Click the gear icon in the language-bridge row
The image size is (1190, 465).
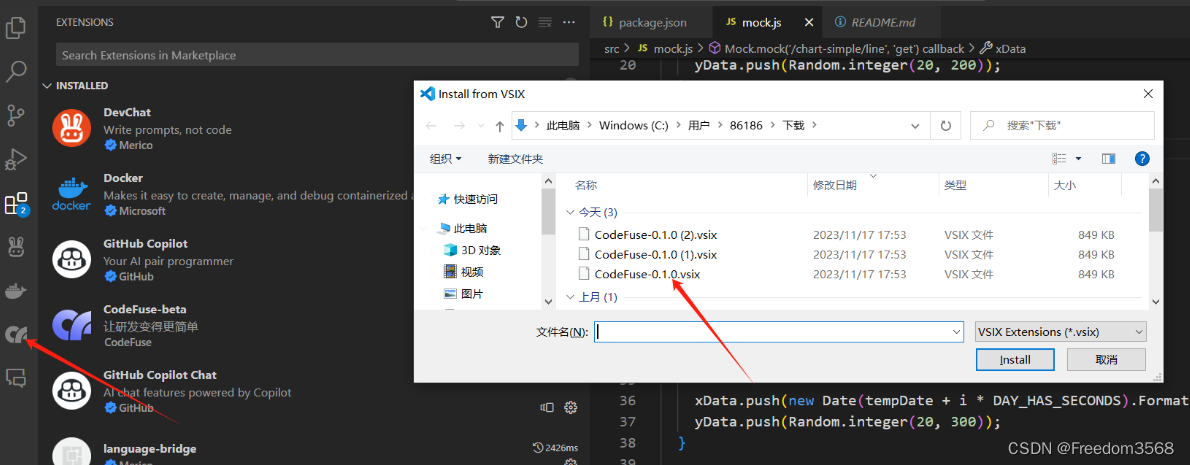tap(571, 461)
